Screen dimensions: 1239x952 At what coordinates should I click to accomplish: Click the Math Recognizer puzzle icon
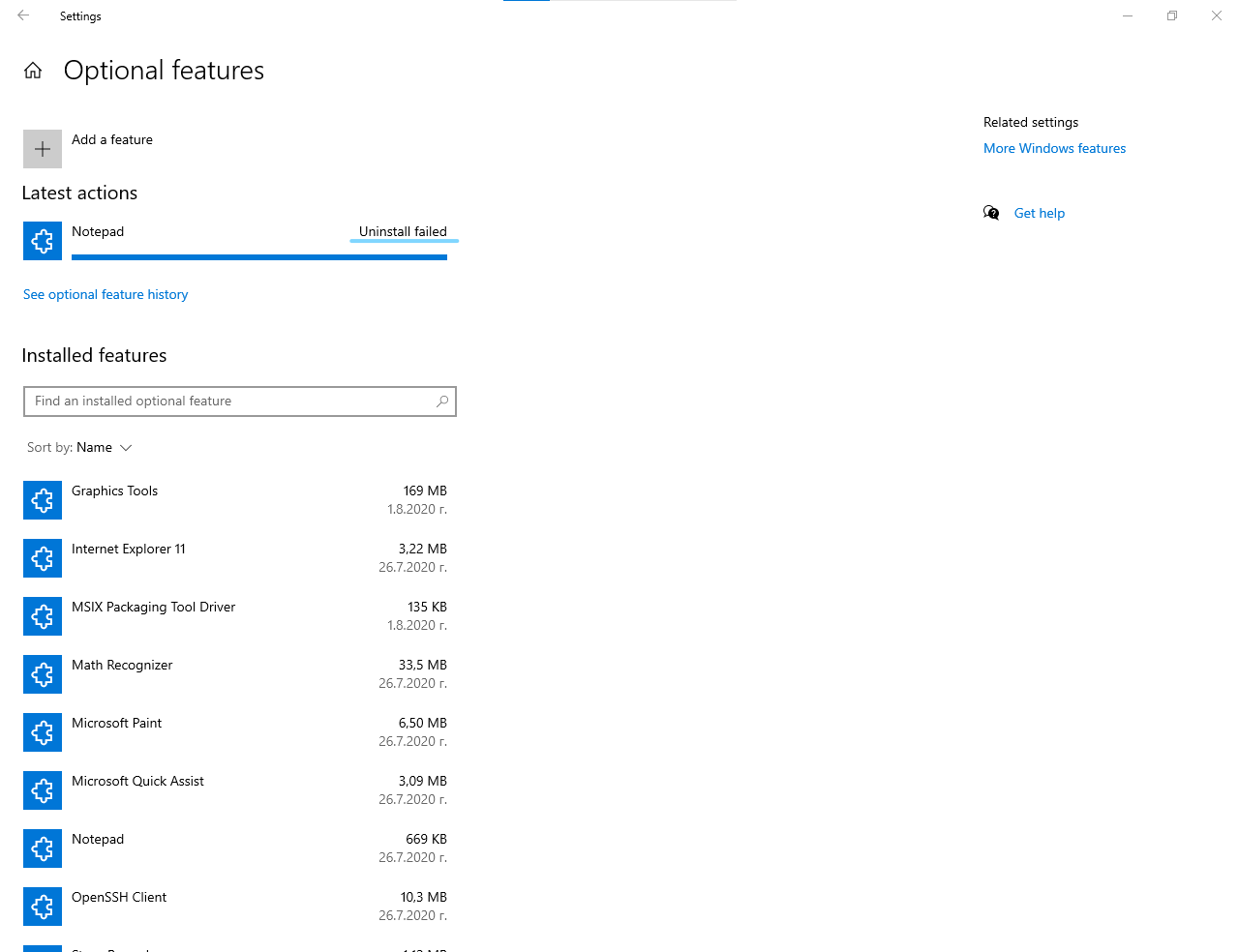pos(43,674)
